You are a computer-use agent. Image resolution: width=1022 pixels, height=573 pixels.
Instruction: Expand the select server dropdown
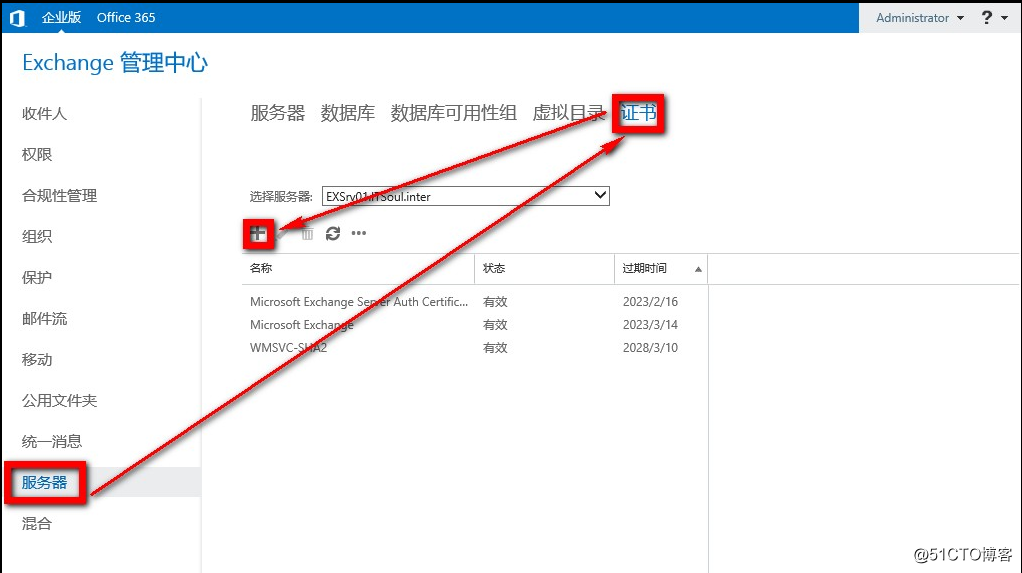600,196
